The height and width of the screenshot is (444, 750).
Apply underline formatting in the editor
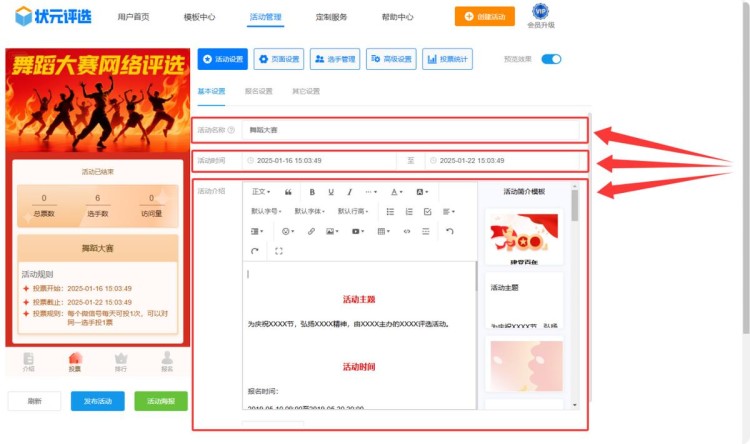coord(331,191)
